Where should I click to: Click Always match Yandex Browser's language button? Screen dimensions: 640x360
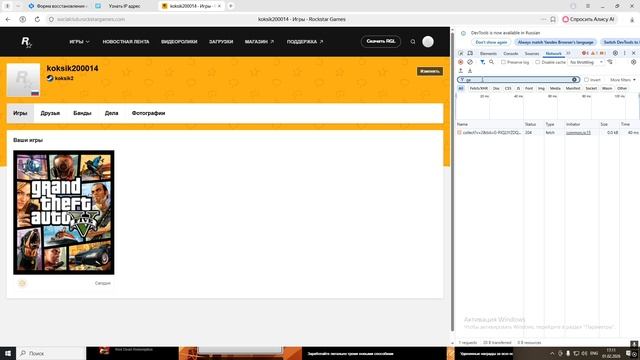[556, 42]
